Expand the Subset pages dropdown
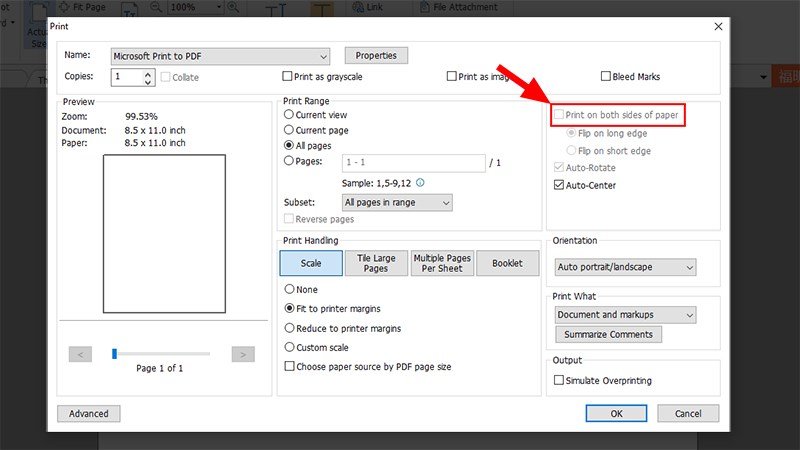Image resolution: width=800 pixels, height=450 pixels. [396, 202]
